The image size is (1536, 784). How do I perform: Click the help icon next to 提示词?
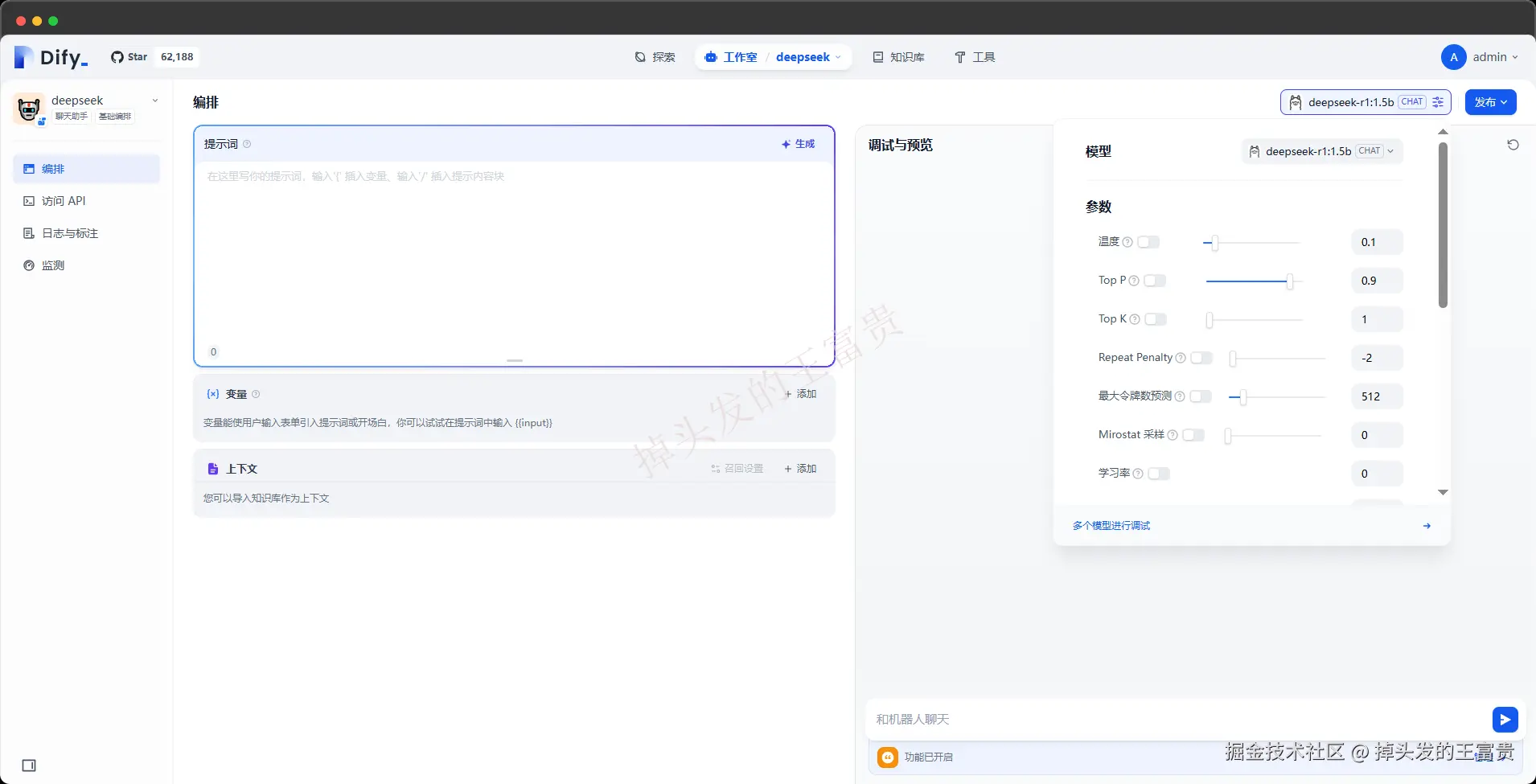pyautogui.click(x=247, y=144)
